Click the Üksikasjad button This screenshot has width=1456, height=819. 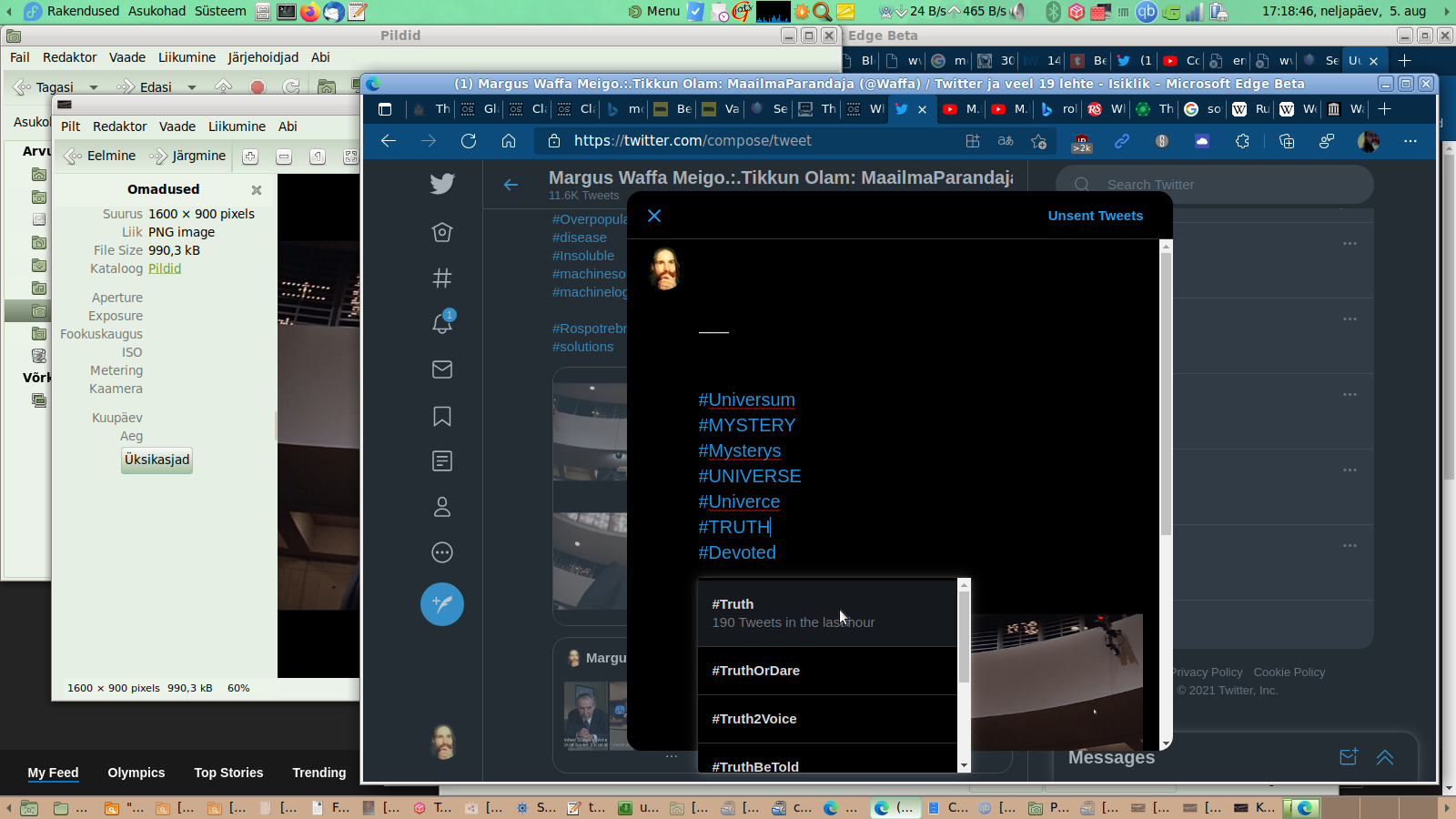(x=157, y=460)
